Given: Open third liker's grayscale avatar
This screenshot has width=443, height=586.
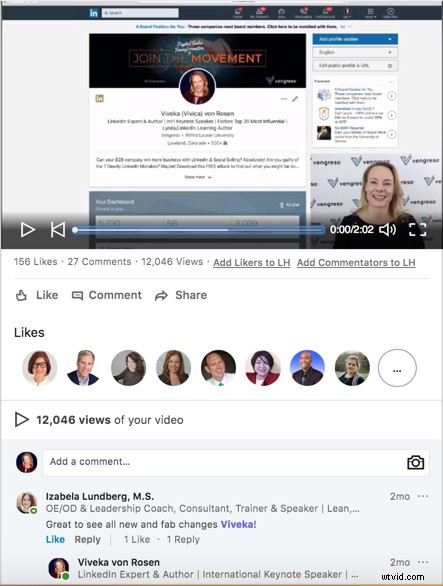Looking at the screenshot, I should tap(128, 368).
